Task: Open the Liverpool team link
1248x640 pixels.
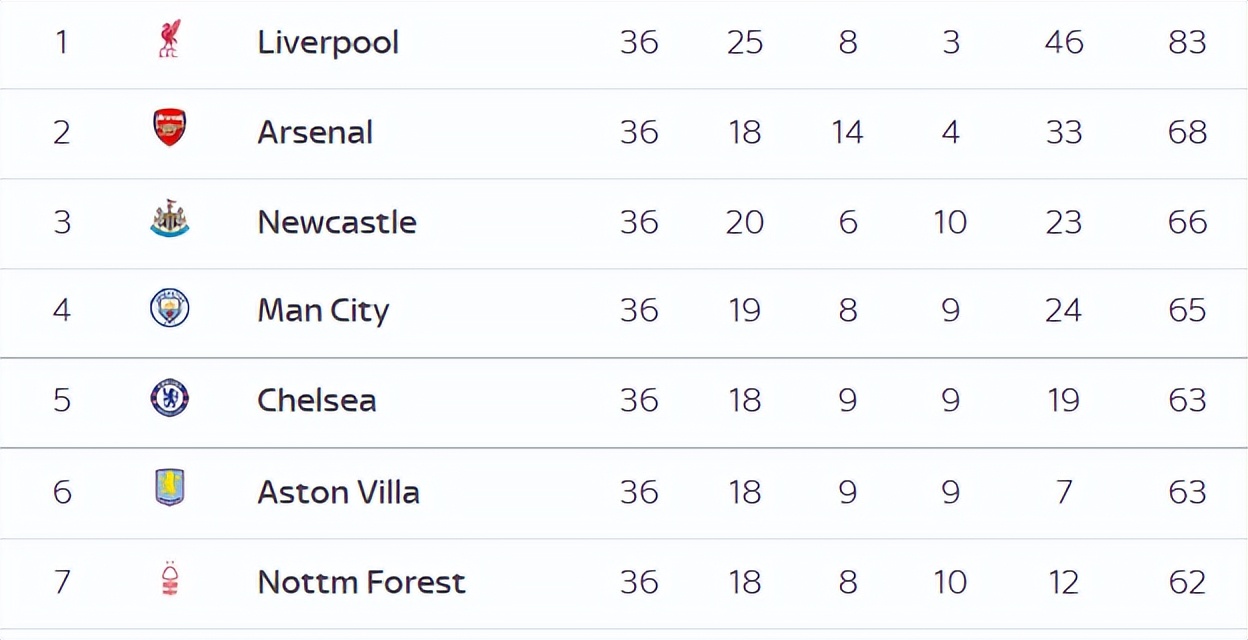Action: point(328,42)
